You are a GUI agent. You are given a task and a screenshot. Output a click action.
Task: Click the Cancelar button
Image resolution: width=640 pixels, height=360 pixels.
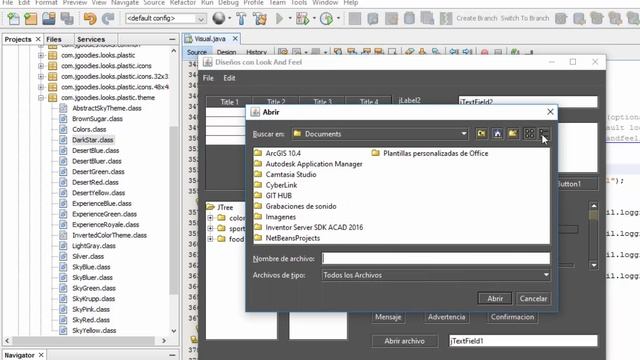(x=533, y=298)
